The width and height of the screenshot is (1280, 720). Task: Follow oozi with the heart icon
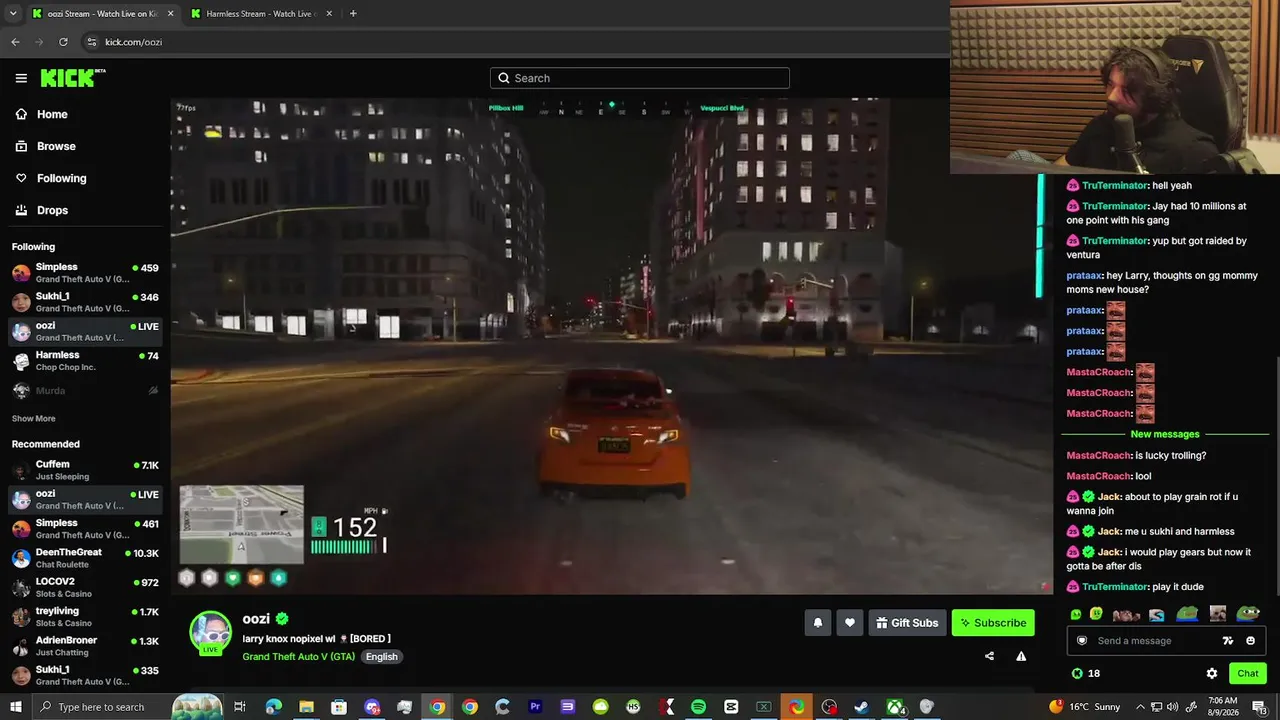click(850, 623)
